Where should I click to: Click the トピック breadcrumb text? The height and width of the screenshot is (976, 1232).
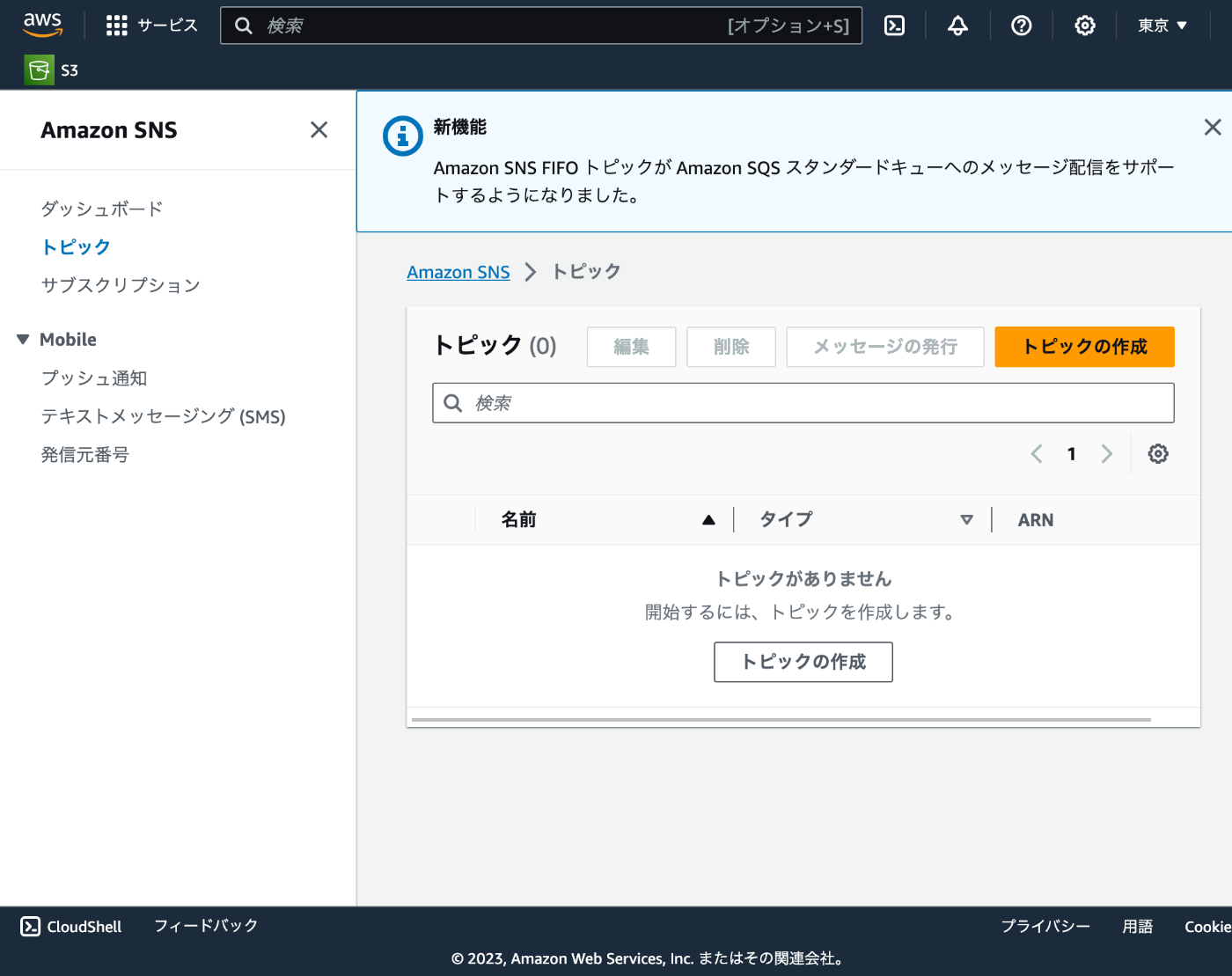(x=586, y=272)
